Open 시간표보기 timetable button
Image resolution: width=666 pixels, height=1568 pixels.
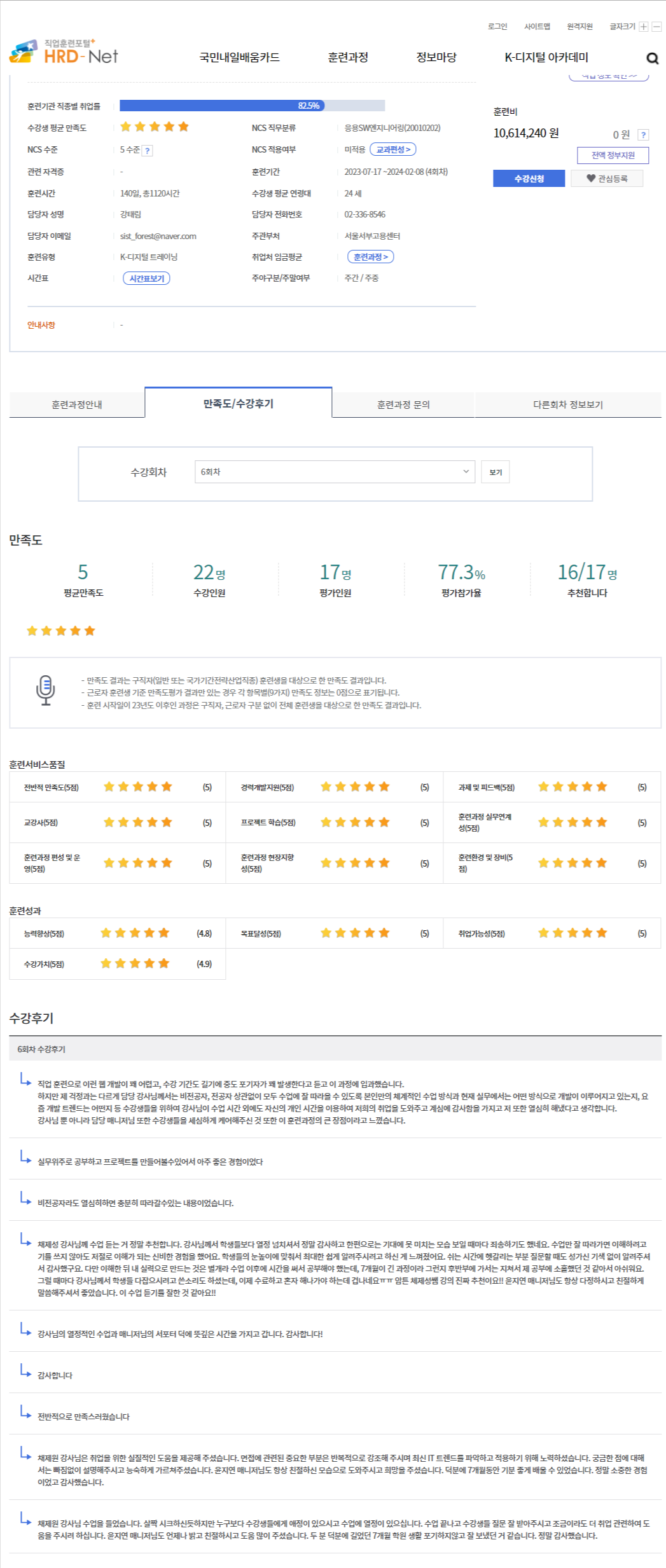coord(146,279)
